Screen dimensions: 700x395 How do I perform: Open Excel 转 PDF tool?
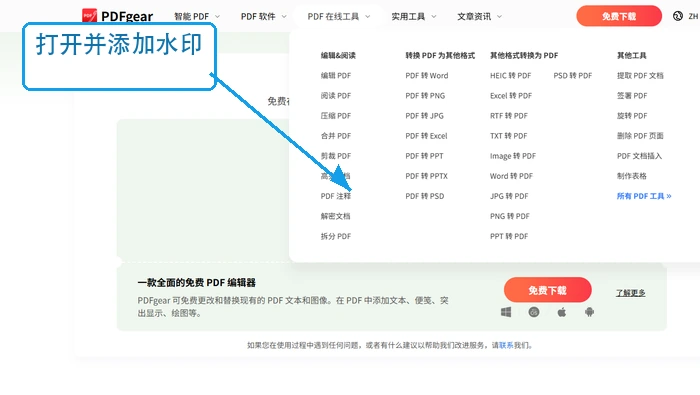click(511, 96)
